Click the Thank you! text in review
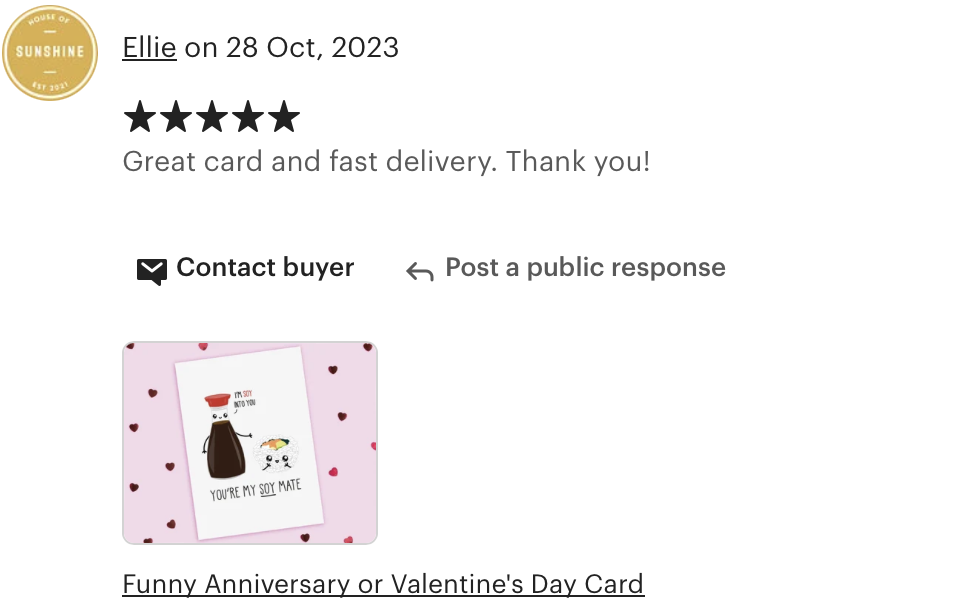974x616 pixels. (x=578, y=161)
